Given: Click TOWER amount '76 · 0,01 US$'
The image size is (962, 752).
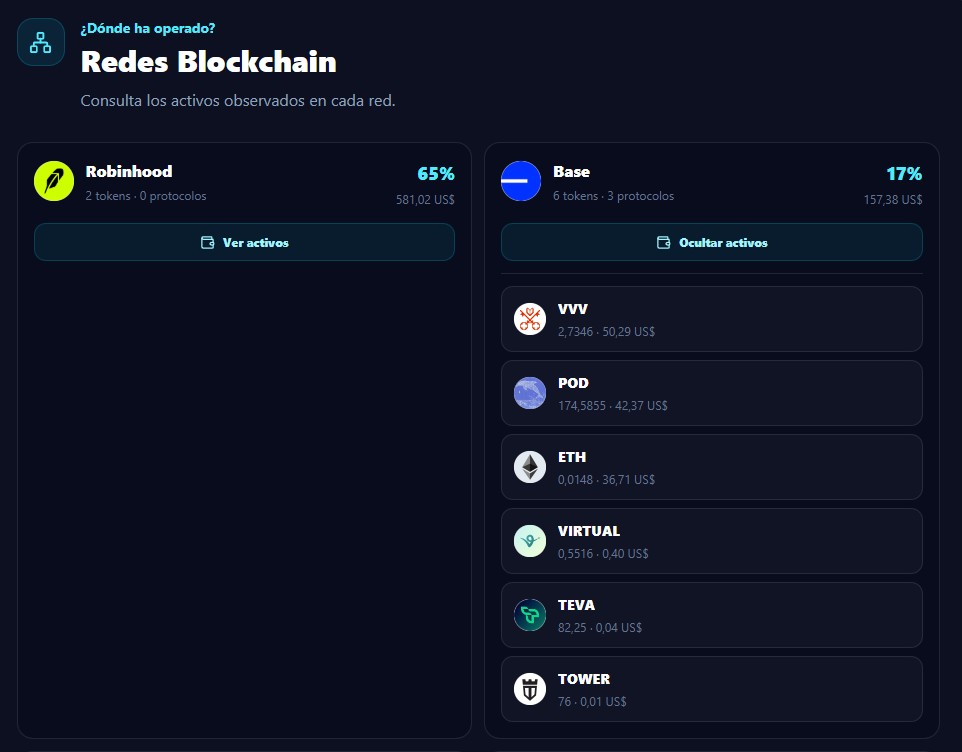Looking at the screenshot, I should [x=592, y=702].
